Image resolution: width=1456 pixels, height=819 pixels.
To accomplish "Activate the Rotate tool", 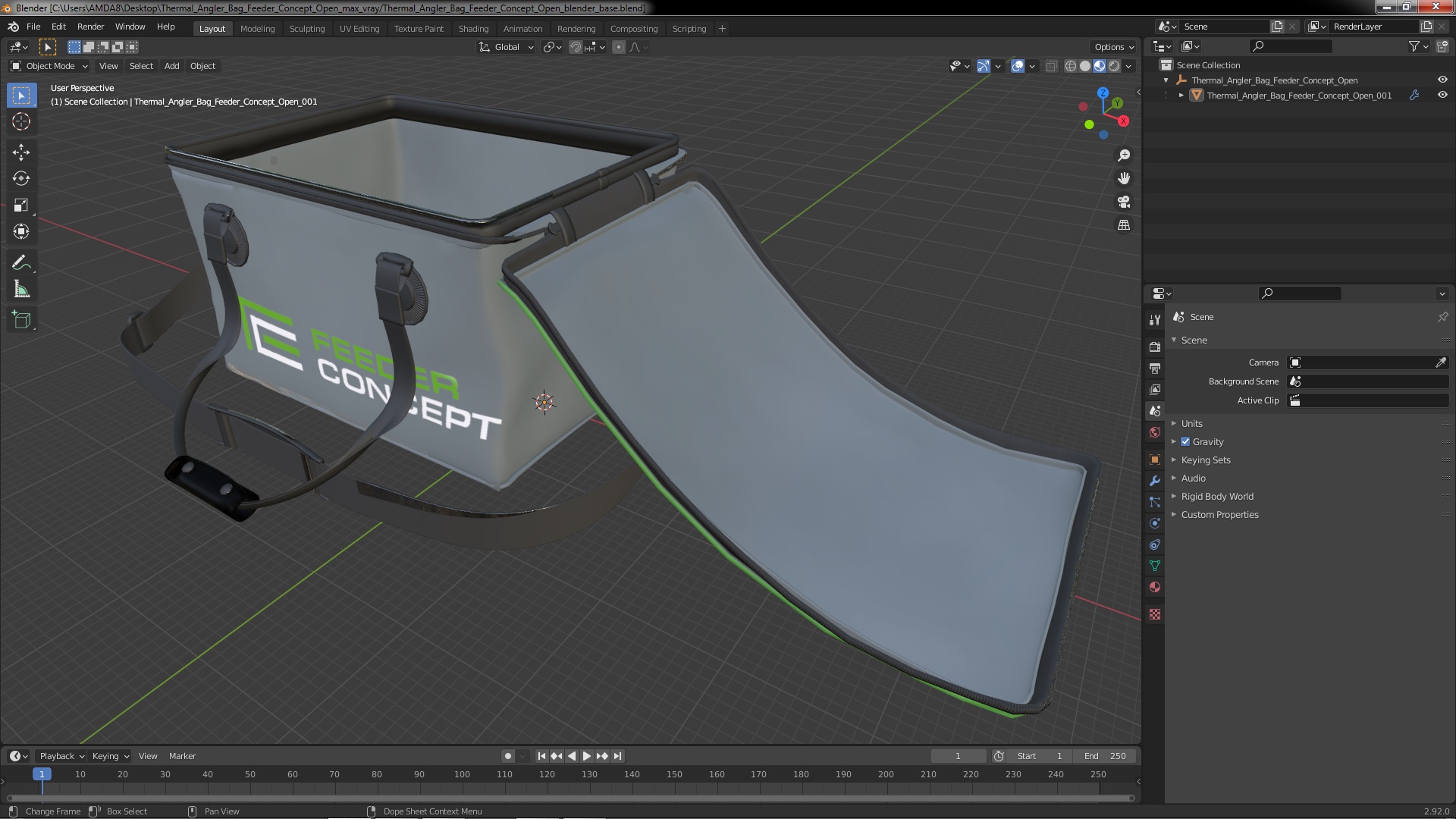I will [x=21, y=179].
